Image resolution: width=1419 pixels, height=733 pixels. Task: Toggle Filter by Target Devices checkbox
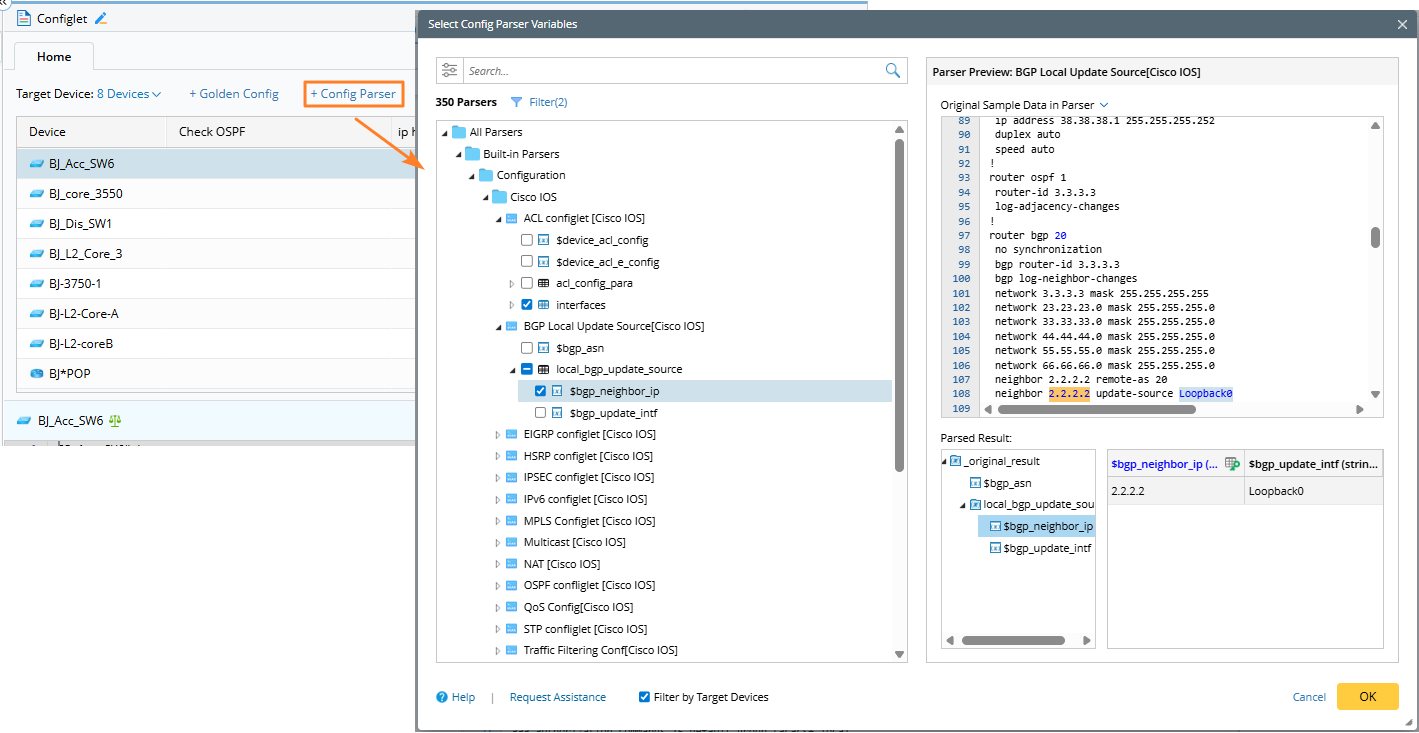[x=644, y=697]
